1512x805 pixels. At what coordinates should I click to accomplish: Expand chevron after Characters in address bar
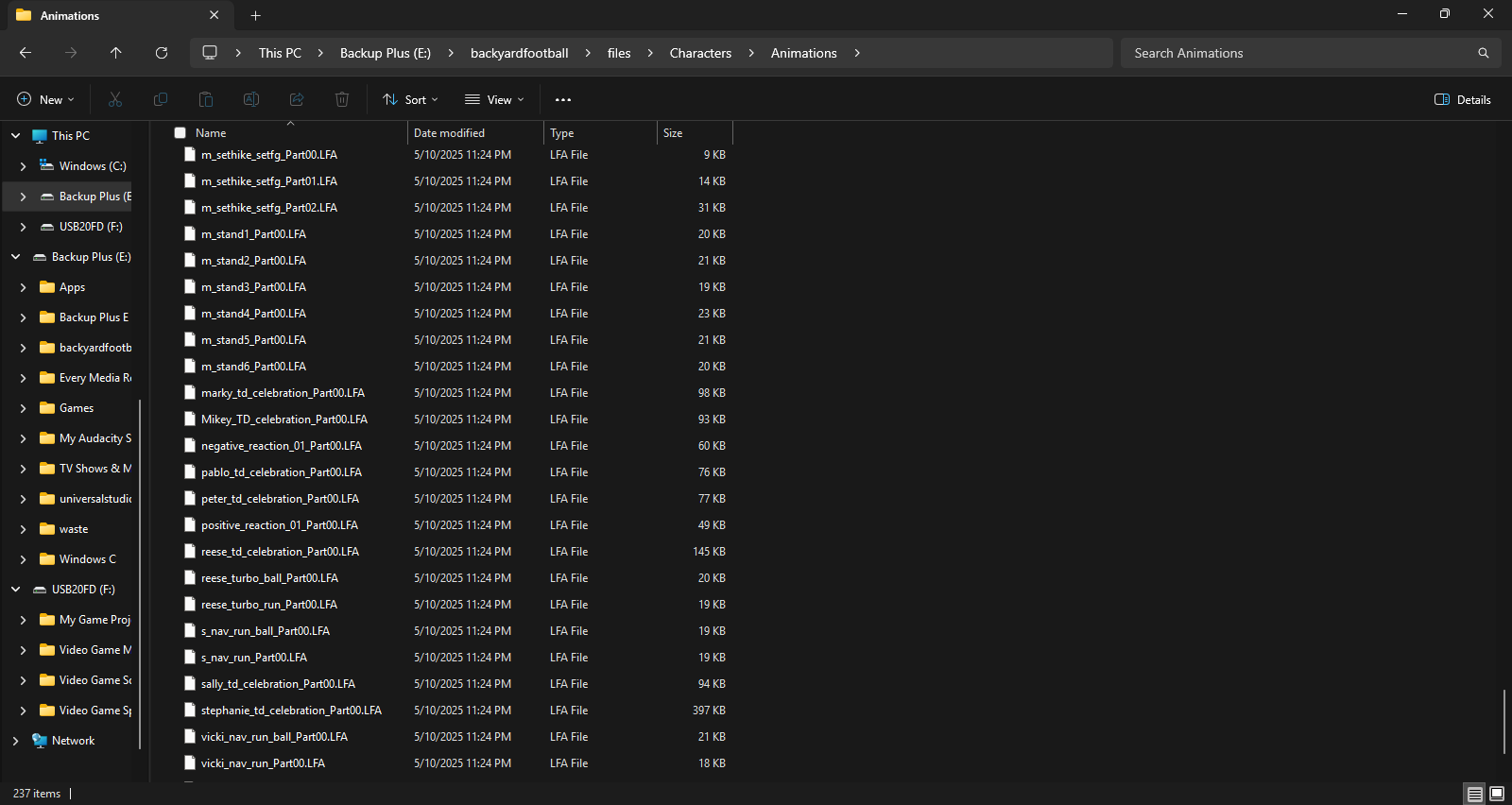coord(751,53)
